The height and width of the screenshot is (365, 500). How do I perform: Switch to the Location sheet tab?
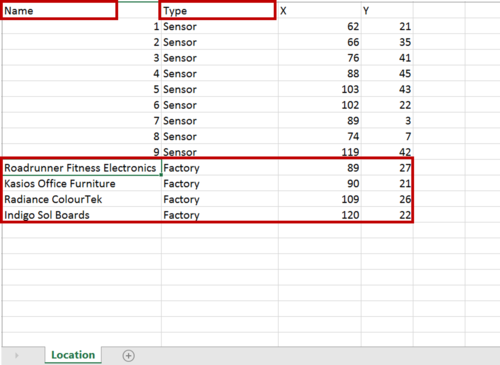tap(73, 355)
